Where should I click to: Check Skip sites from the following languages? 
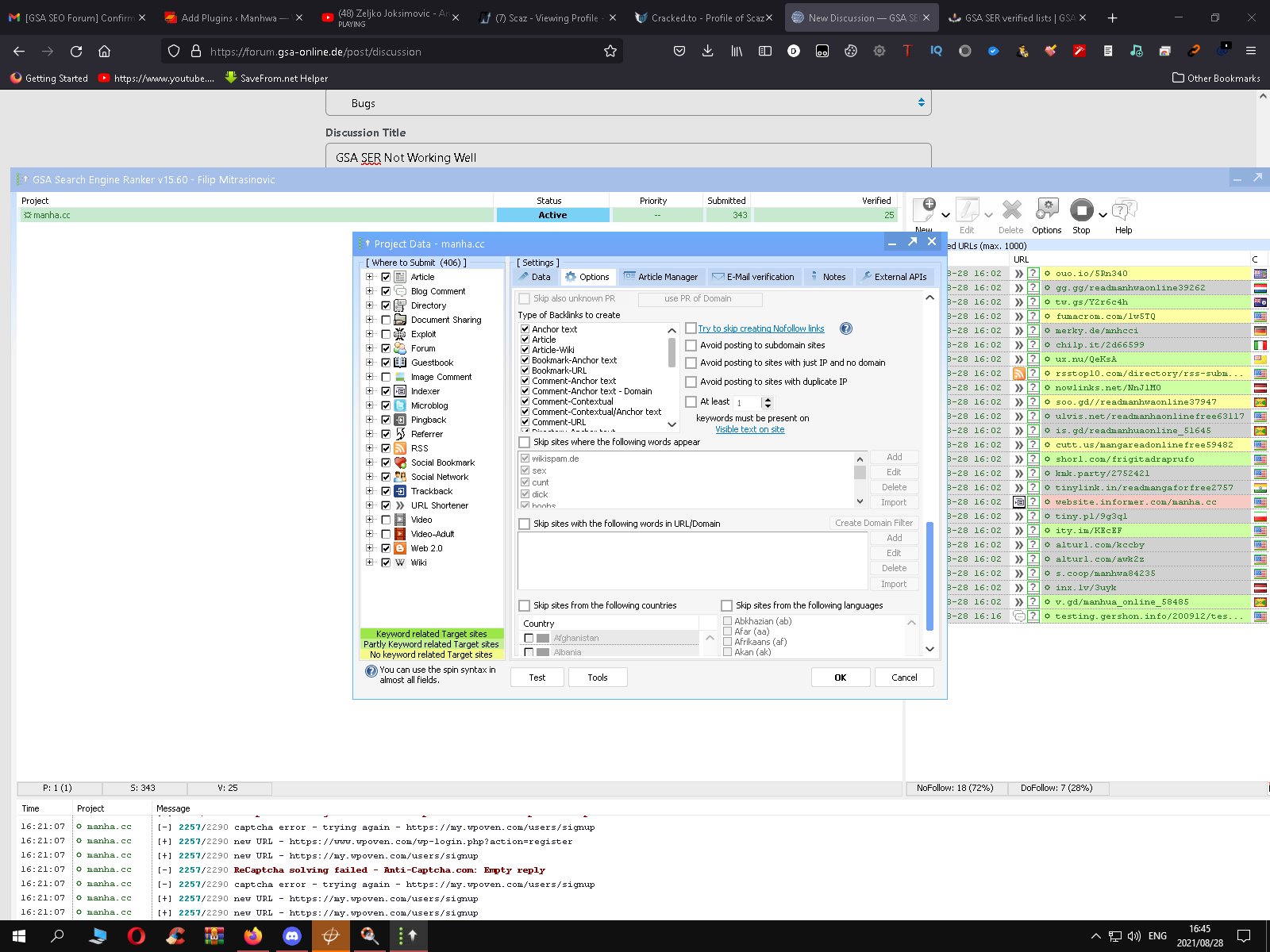click(x=726, y=605)
